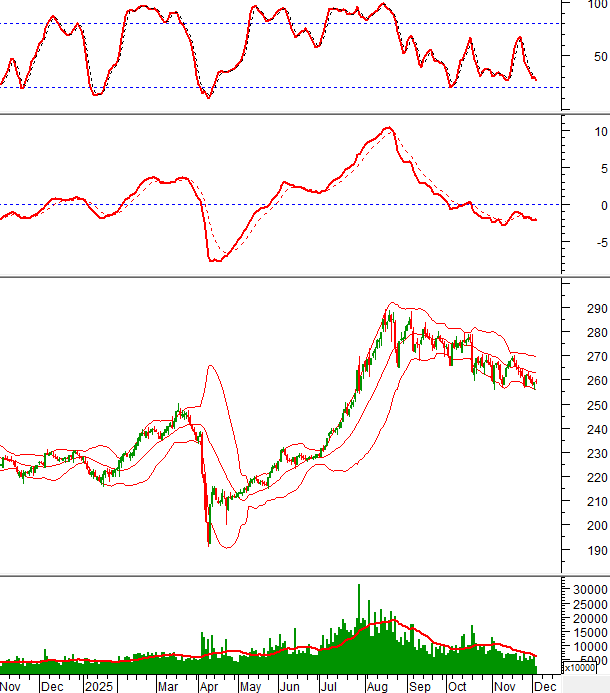Click the 2025 year label on time axis
The height and width of the screenshot is (693, 610).
98,687
